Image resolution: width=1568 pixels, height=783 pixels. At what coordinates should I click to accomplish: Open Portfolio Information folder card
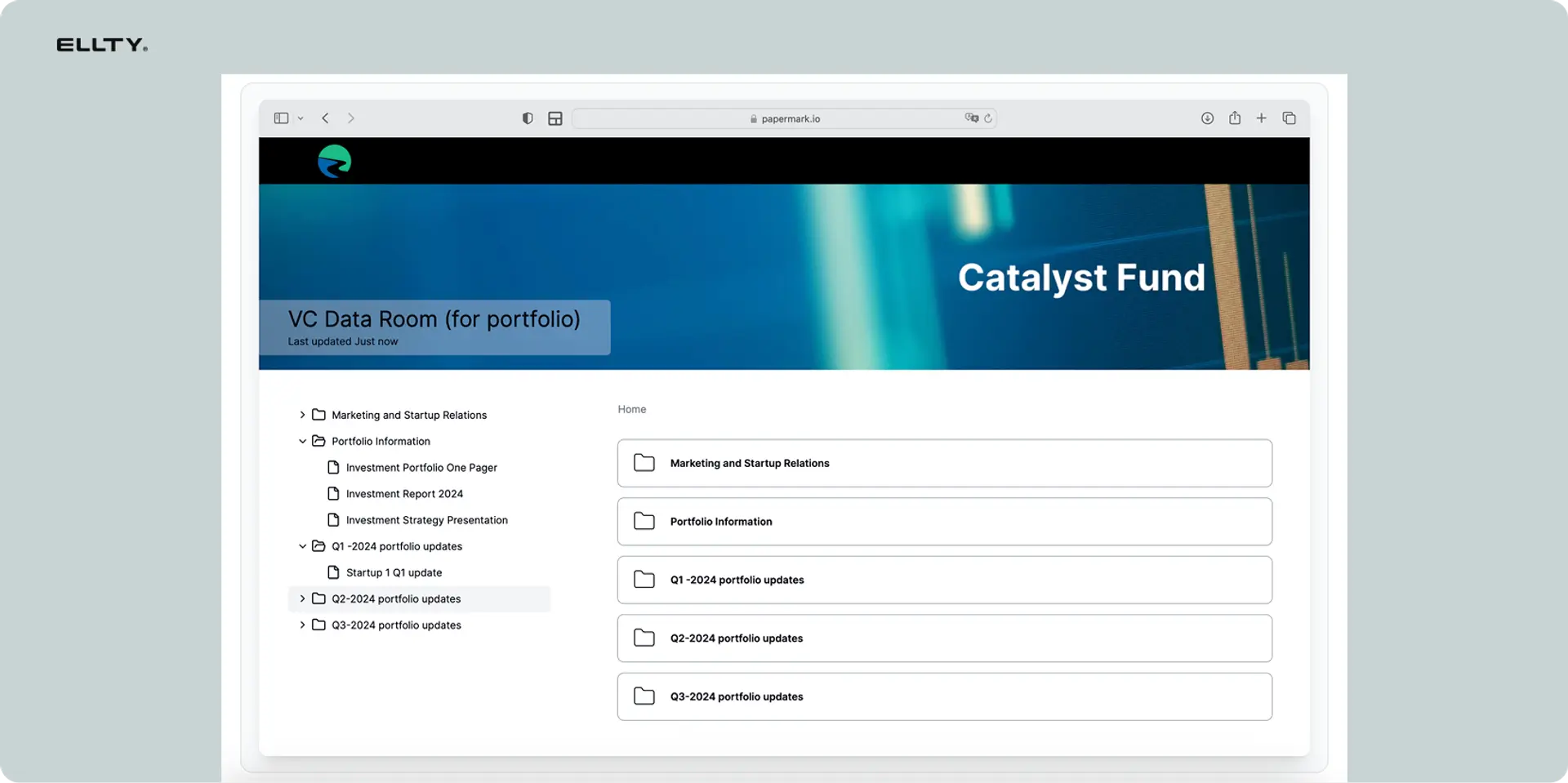[x=945, y=522]
